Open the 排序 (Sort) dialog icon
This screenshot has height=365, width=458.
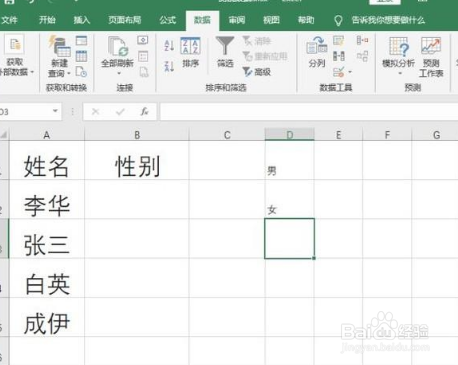(x=190, y=46)
